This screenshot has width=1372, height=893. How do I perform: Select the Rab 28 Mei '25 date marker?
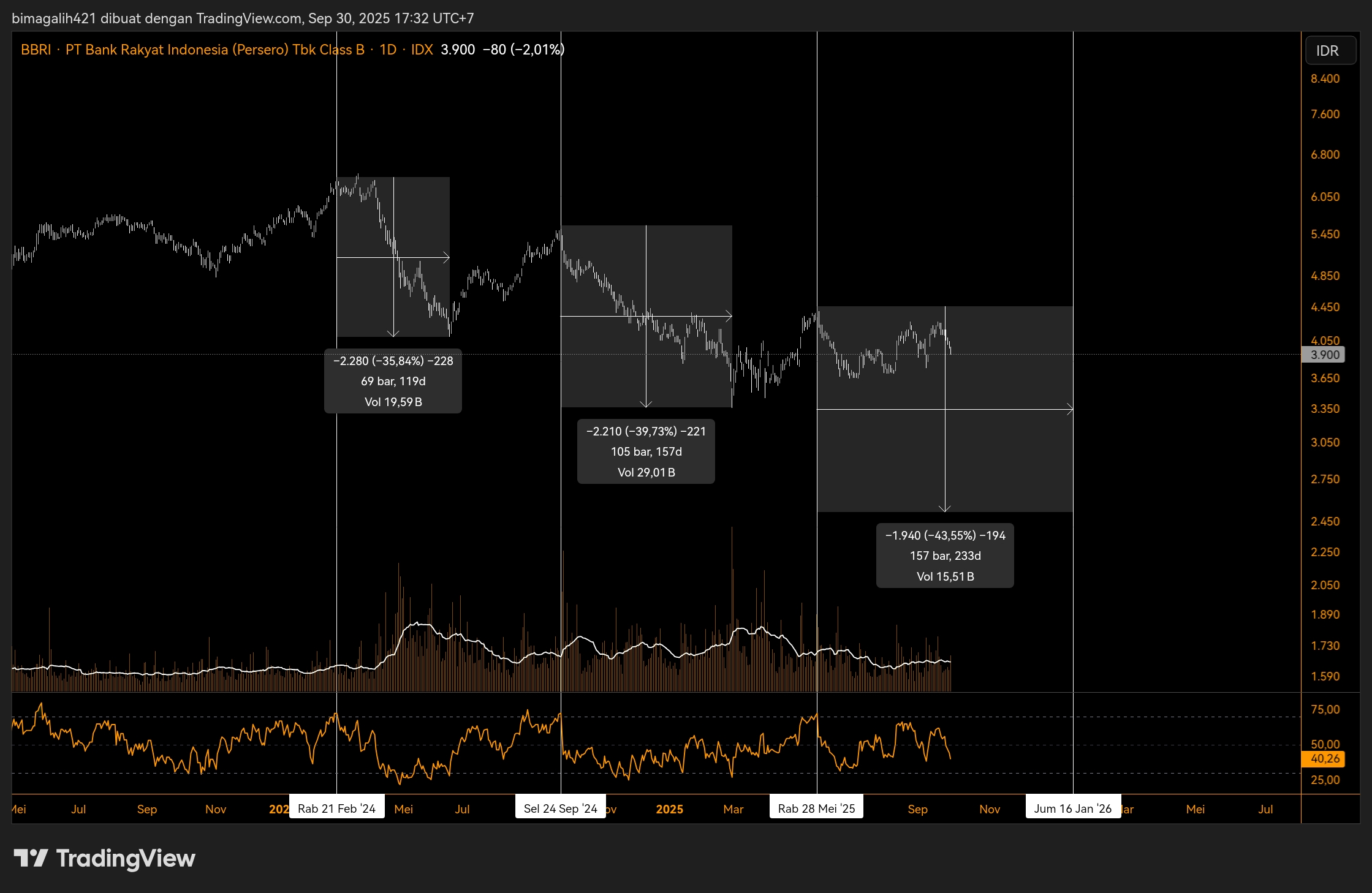tap(816, 807)
